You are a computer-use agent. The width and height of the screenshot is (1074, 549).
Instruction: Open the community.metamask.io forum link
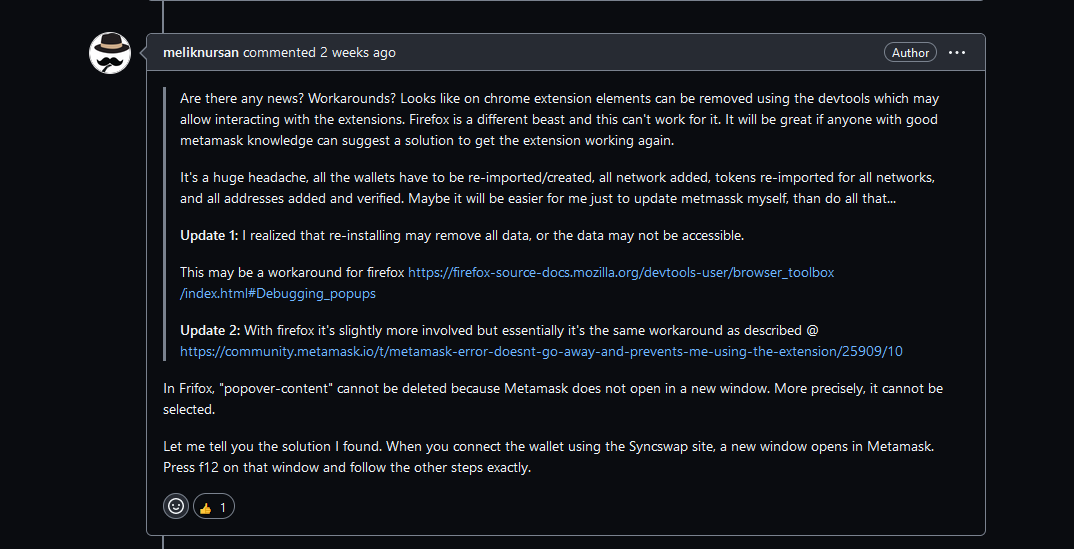[541, 352]
